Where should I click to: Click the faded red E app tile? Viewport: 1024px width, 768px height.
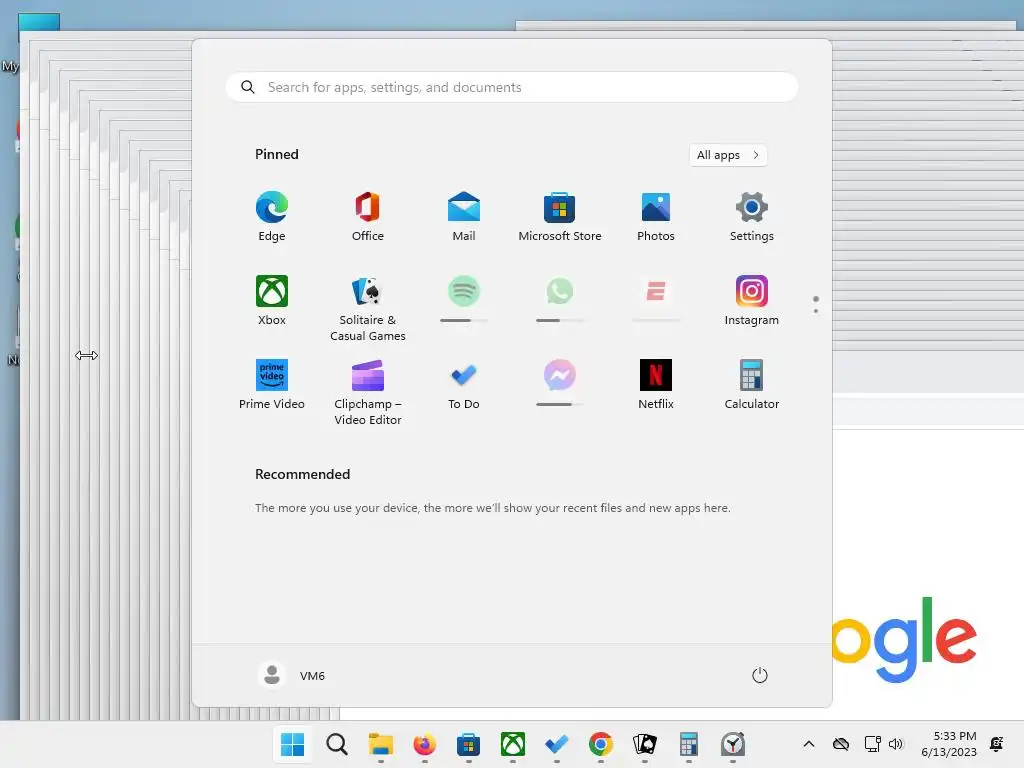coord(656,299)
